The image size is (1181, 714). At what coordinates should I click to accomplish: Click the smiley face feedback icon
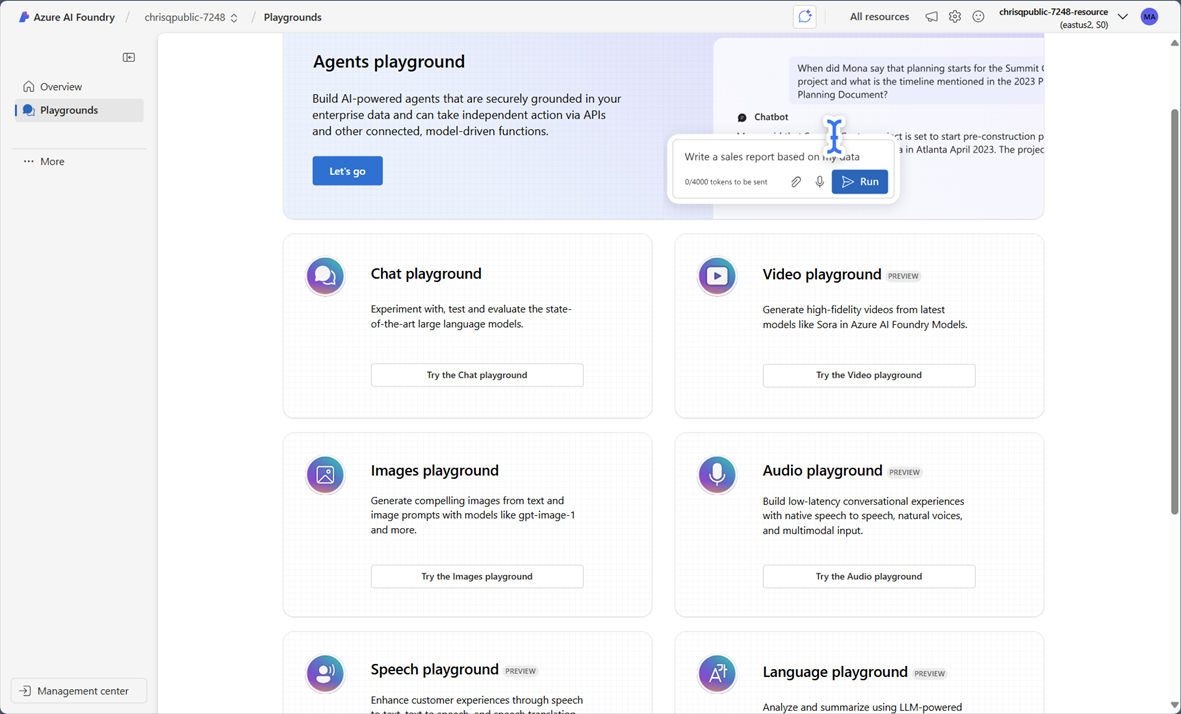(x=978, y=17)
